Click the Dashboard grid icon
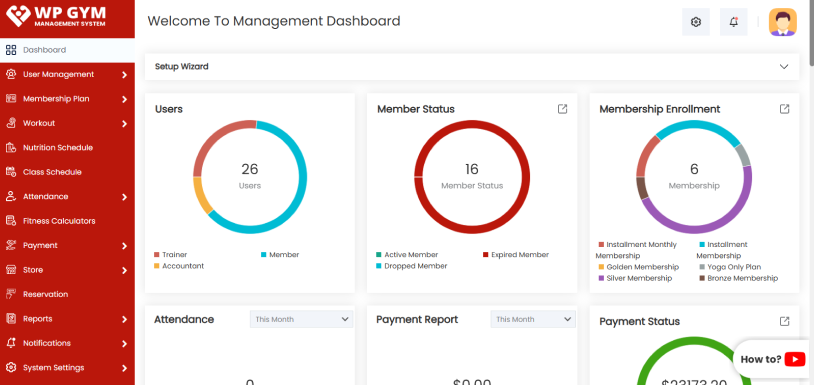 pos(11,50)
